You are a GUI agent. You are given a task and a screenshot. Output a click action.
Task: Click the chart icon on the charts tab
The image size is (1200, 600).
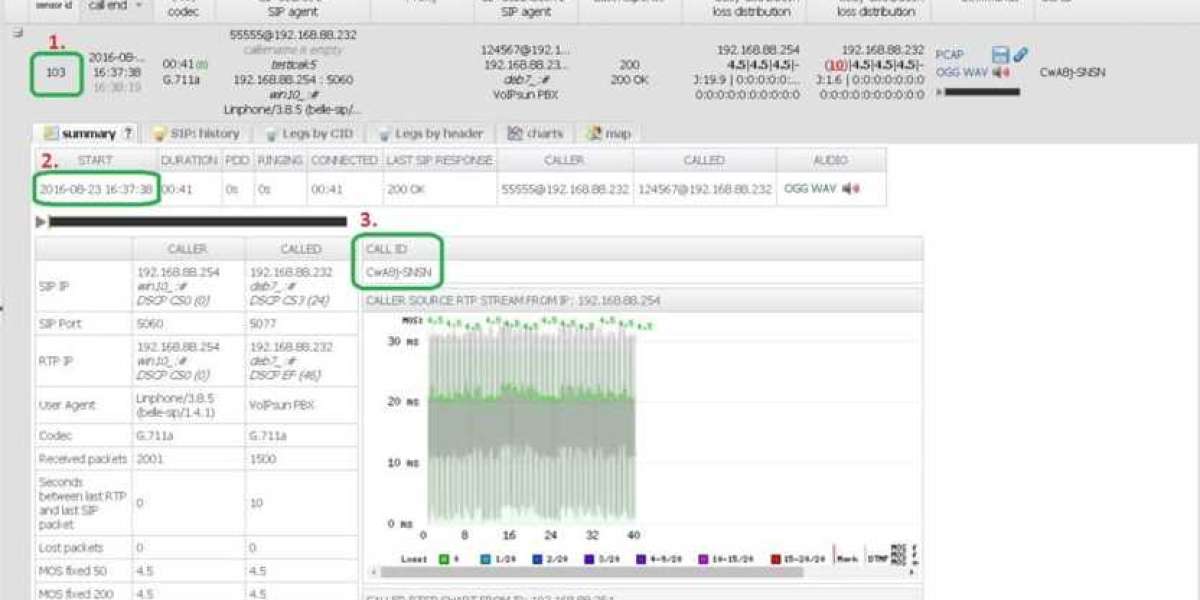pyautogui.click(x=516, y=132)
